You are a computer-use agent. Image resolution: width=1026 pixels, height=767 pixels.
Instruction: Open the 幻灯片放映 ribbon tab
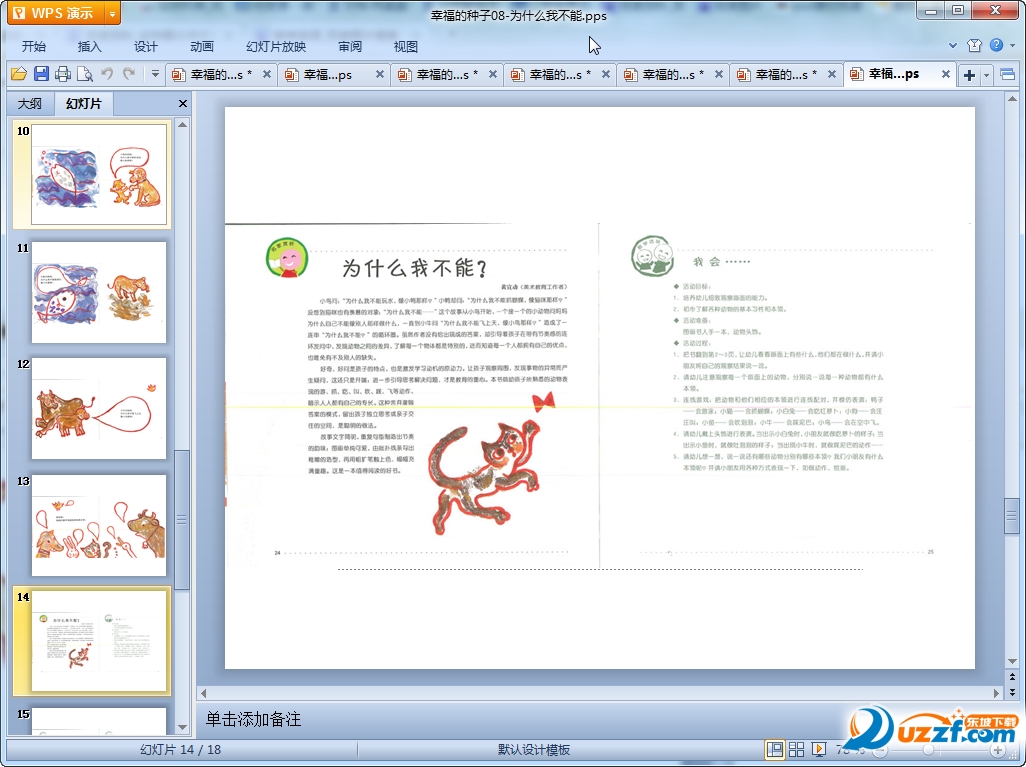coord(276,46)
